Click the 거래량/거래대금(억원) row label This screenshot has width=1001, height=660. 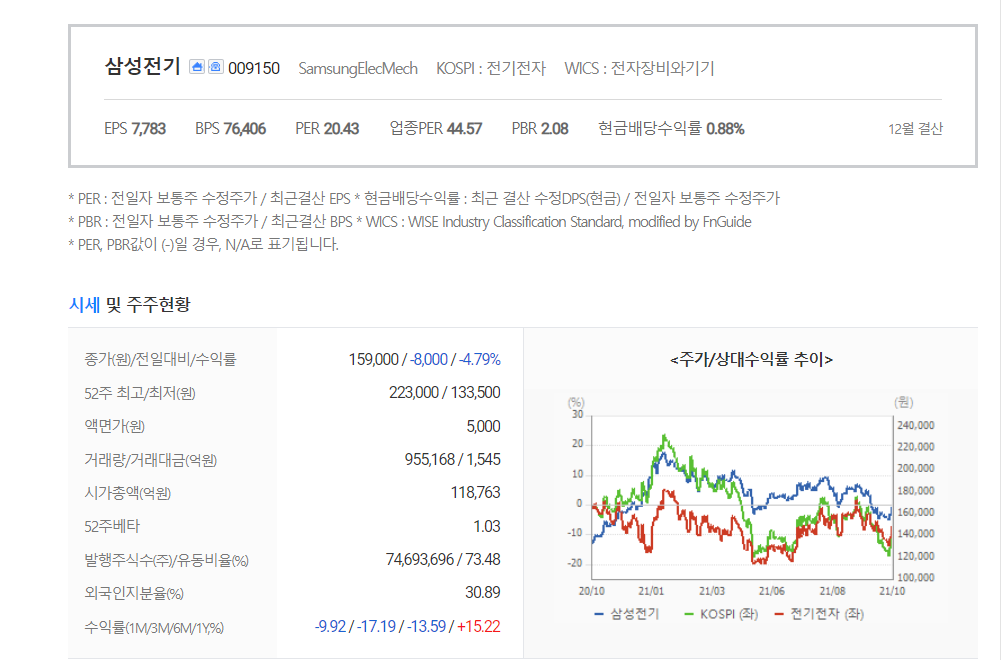pyautogui.click(x=151, y=460)
